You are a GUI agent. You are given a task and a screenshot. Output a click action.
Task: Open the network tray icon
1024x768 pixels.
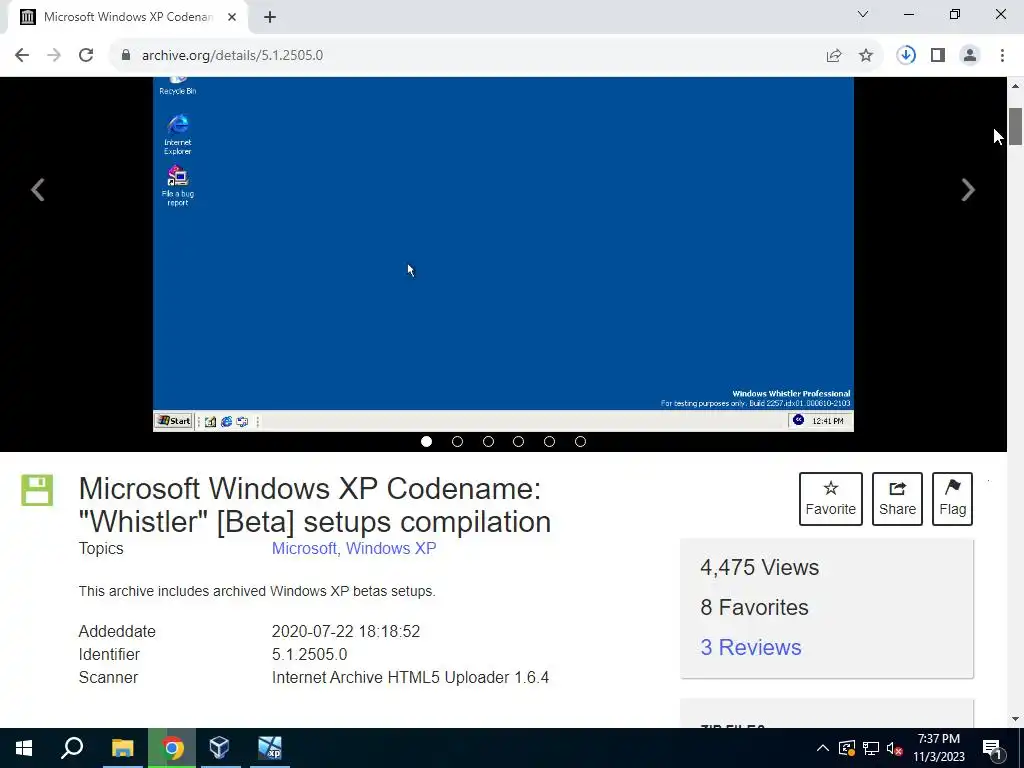point(871,748)
